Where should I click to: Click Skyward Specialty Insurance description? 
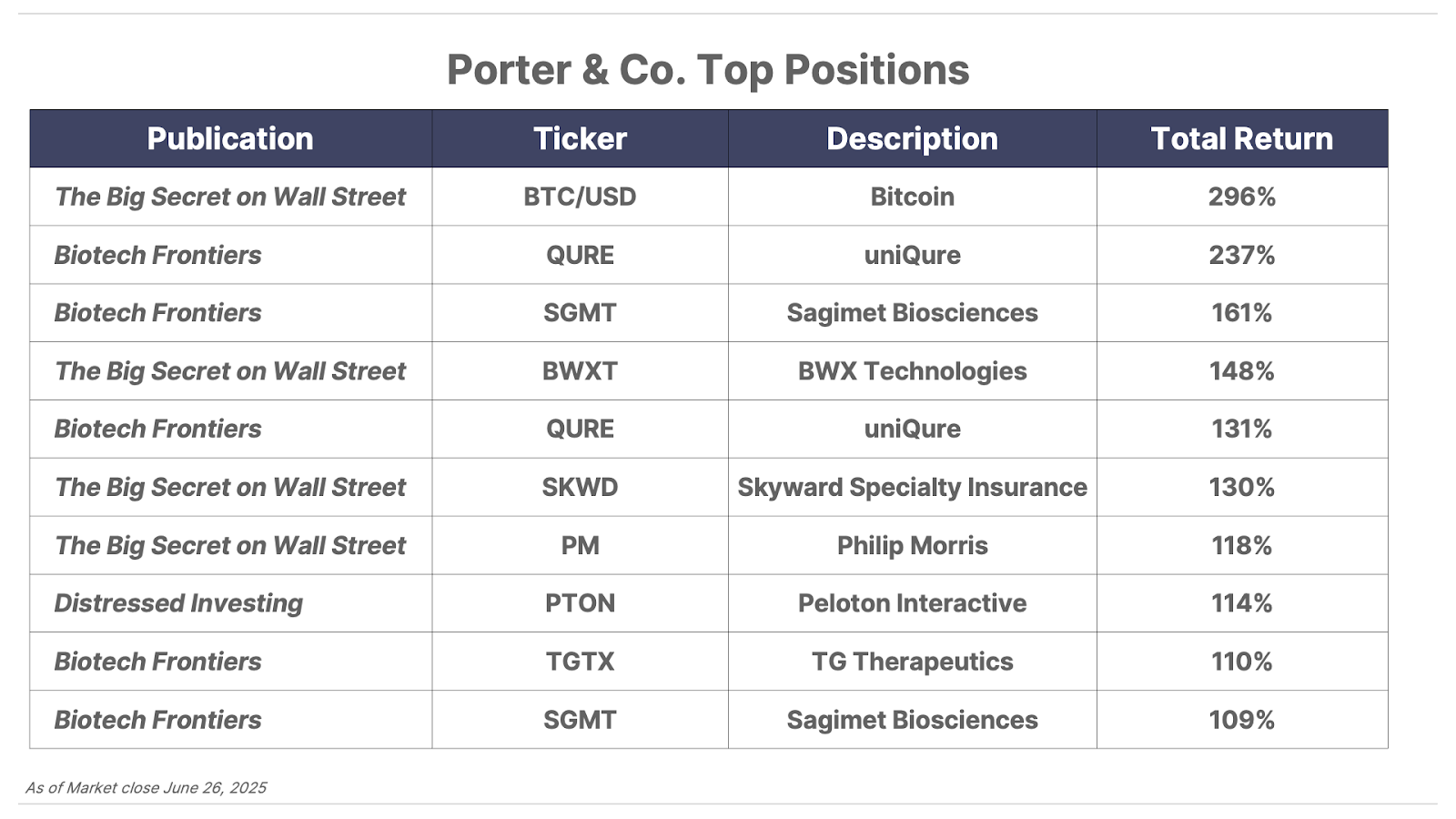[912, 487]
